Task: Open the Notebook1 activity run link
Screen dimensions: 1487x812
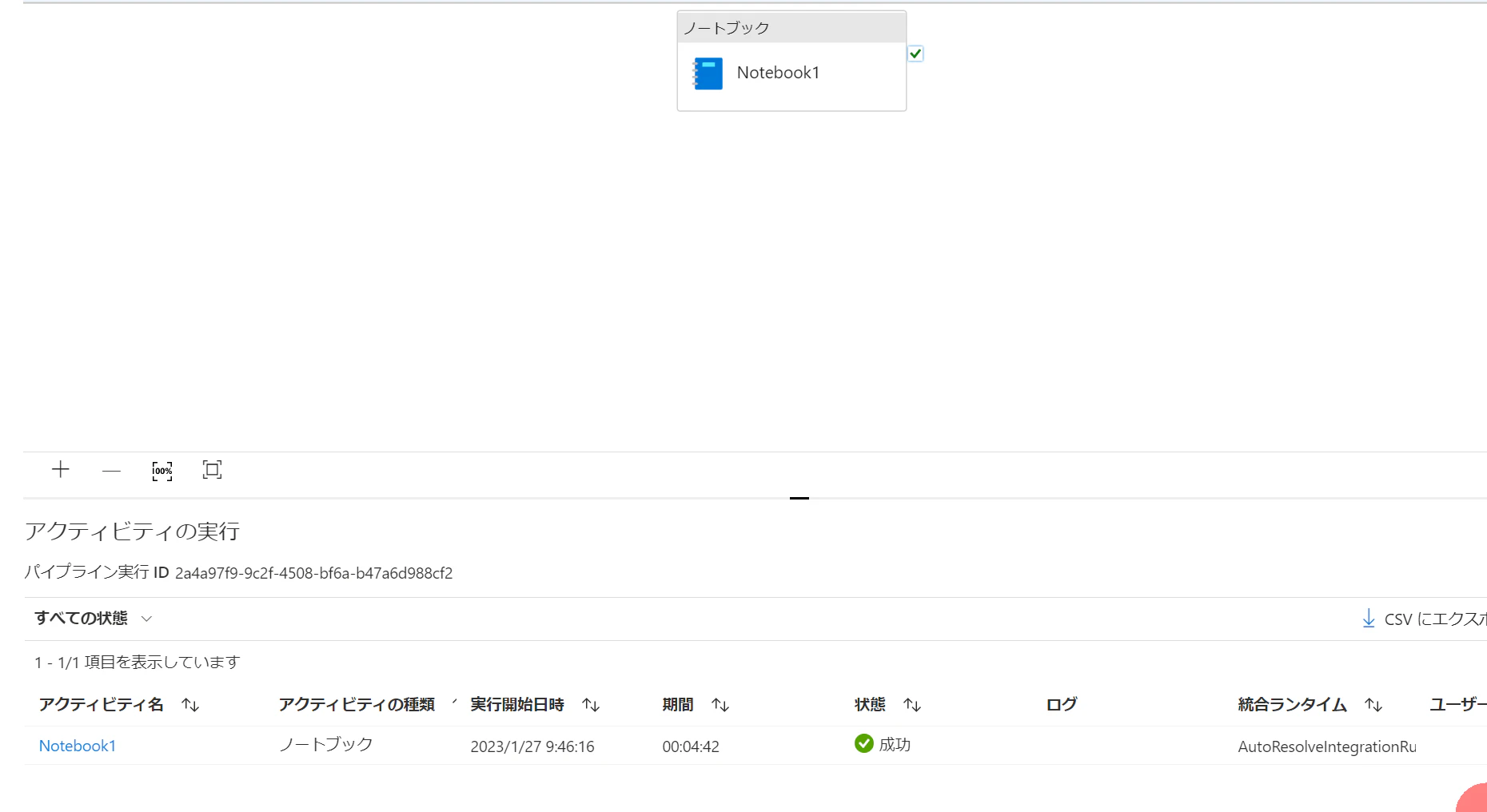Action: [x=78, y=746]
